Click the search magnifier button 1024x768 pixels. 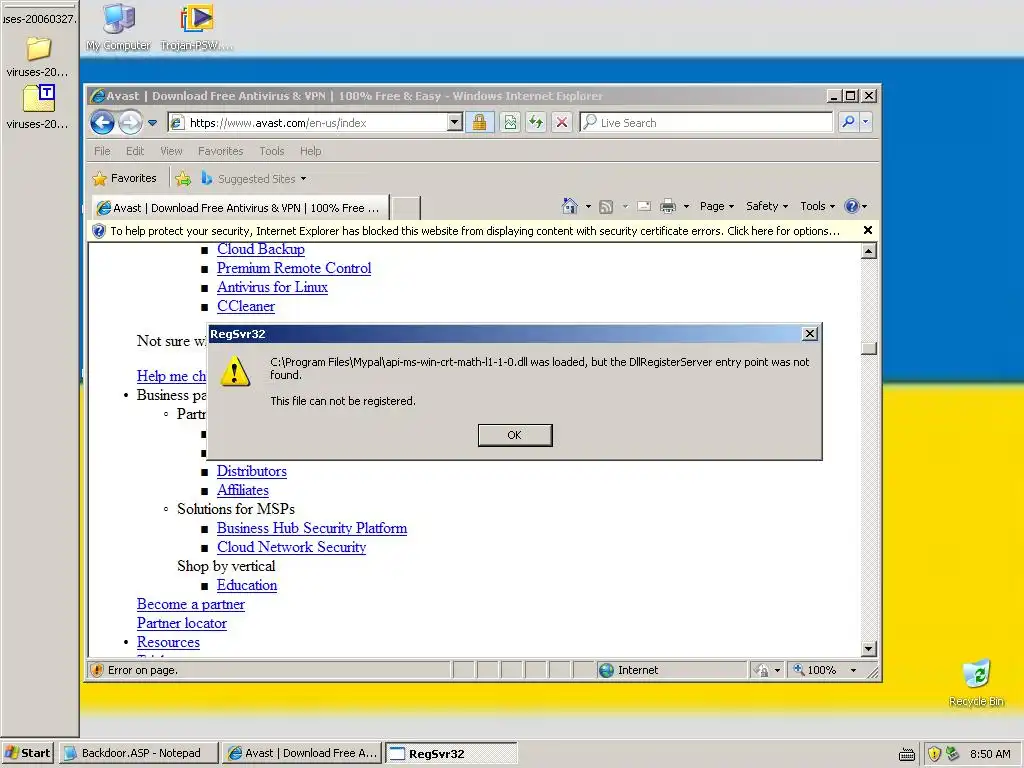(x=848, y=122)
